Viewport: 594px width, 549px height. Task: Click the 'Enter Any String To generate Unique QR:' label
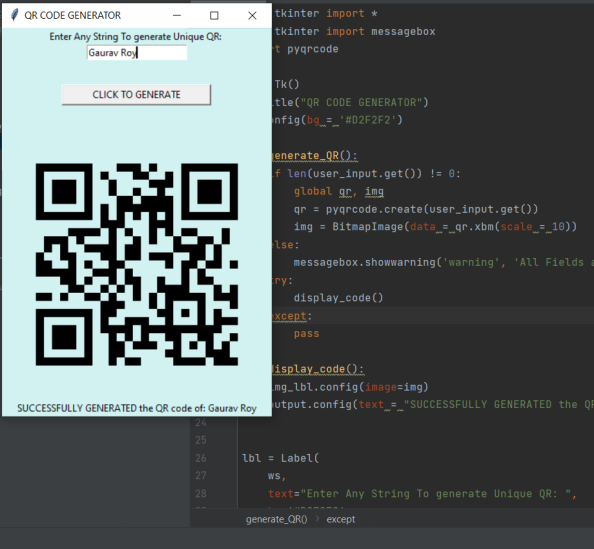[x=135, y=37]
